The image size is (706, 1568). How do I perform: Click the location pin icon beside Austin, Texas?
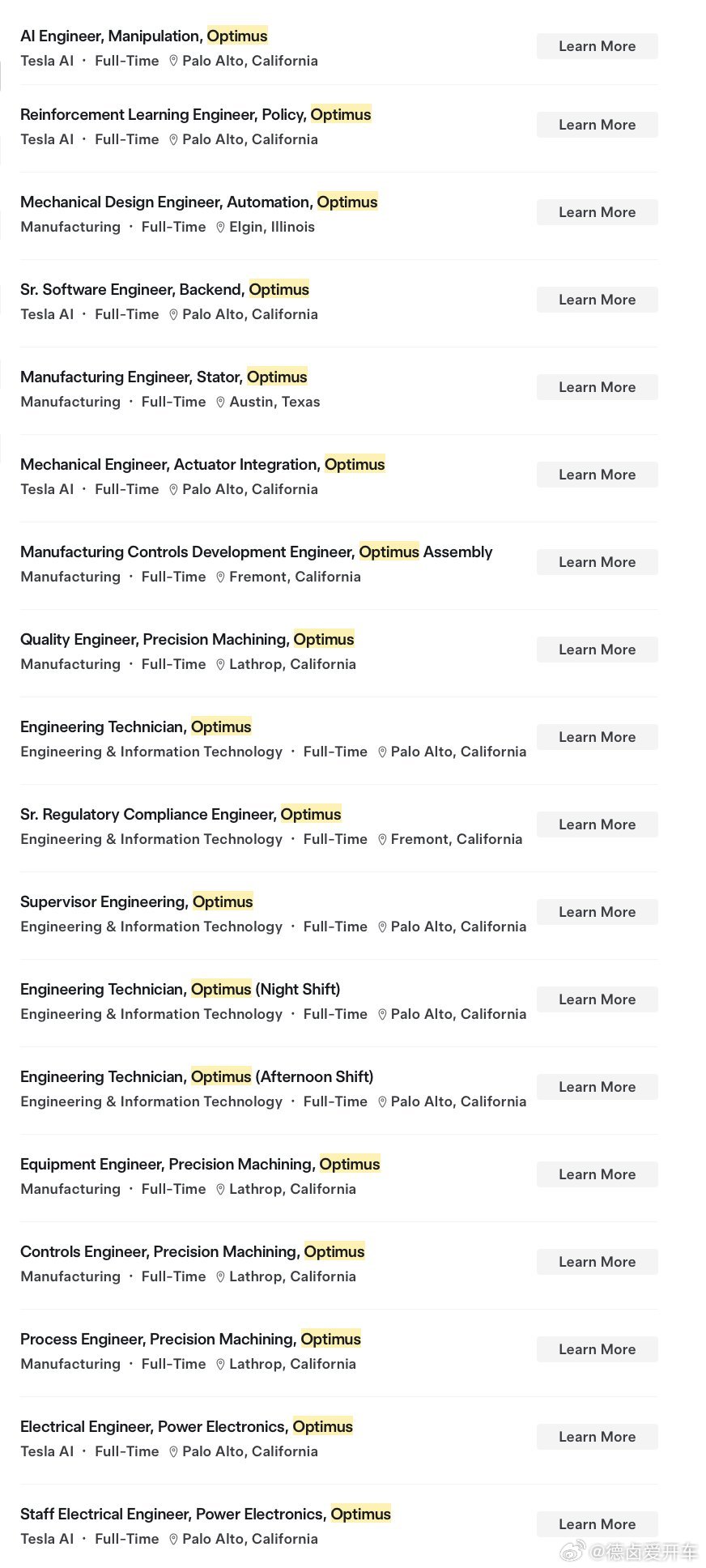click(x=220, y=403)
